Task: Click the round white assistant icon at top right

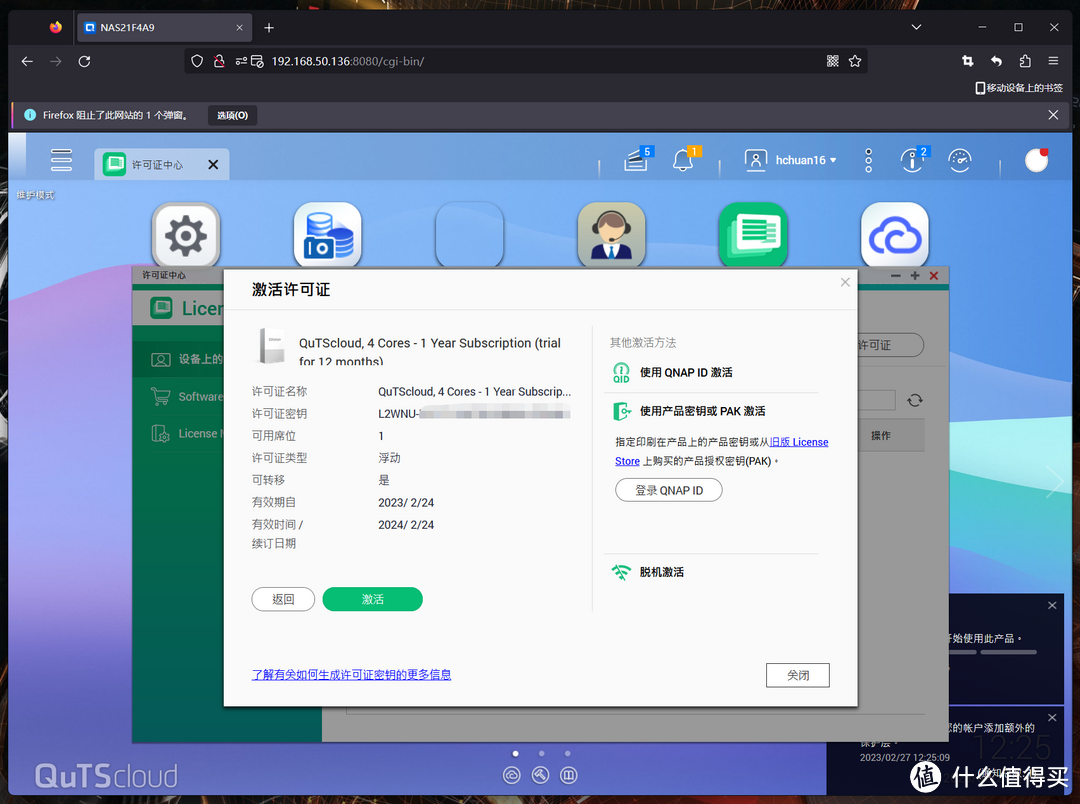Action: click(1037, 160)
